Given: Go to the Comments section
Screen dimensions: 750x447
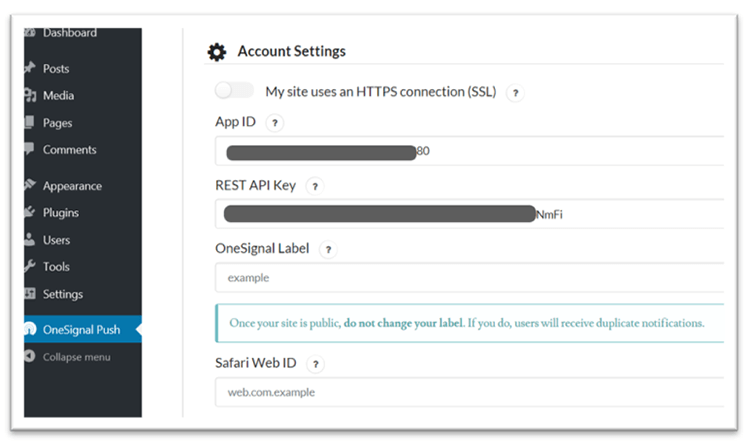Looking at the screenshot, I should 69,150.
